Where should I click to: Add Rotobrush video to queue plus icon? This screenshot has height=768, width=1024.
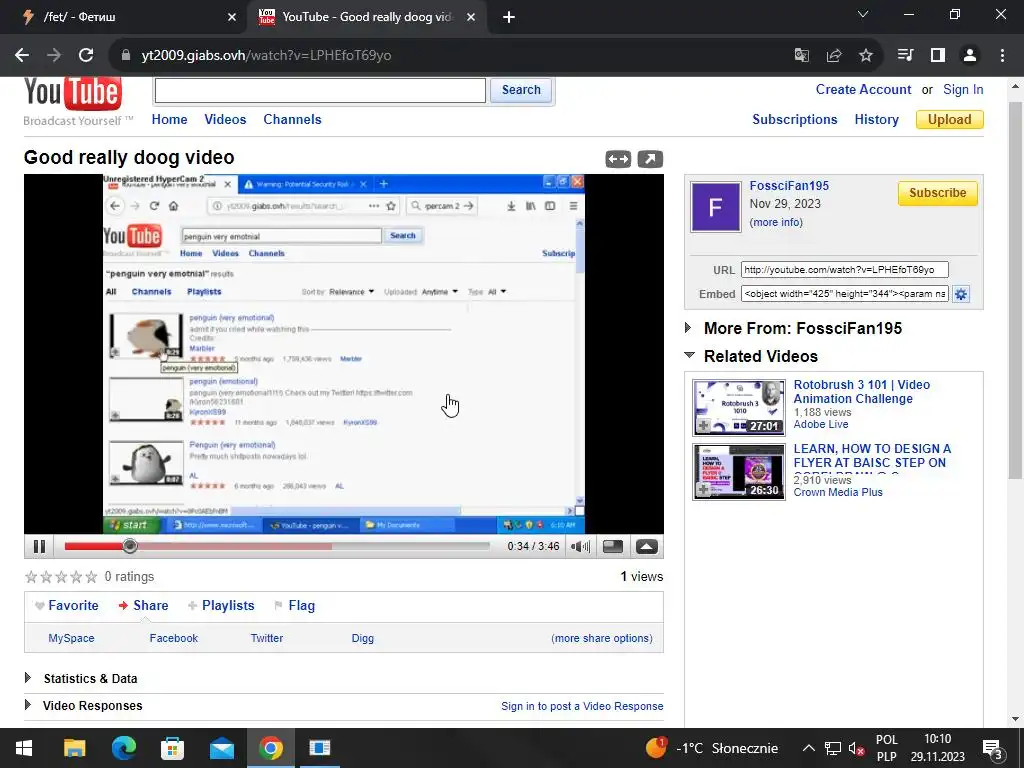tap(703, 426)
